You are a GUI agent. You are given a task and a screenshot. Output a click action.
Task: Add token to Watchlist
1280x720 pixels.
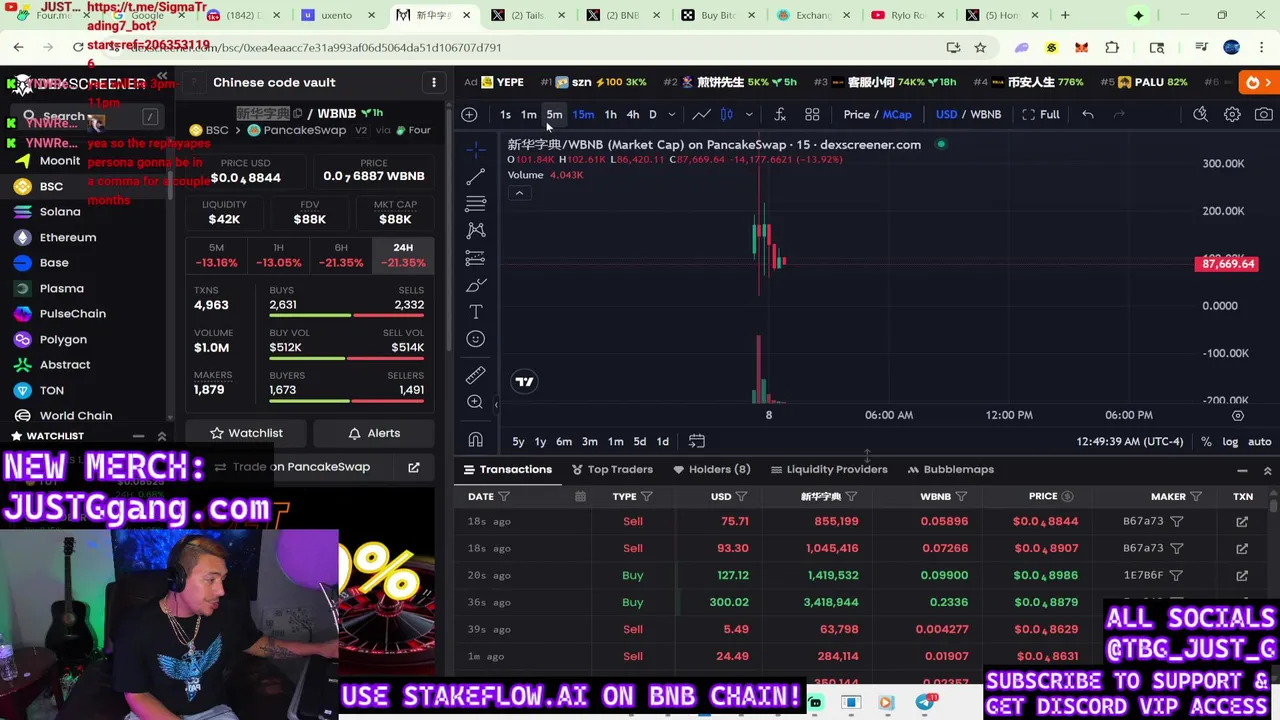point(246,433)
